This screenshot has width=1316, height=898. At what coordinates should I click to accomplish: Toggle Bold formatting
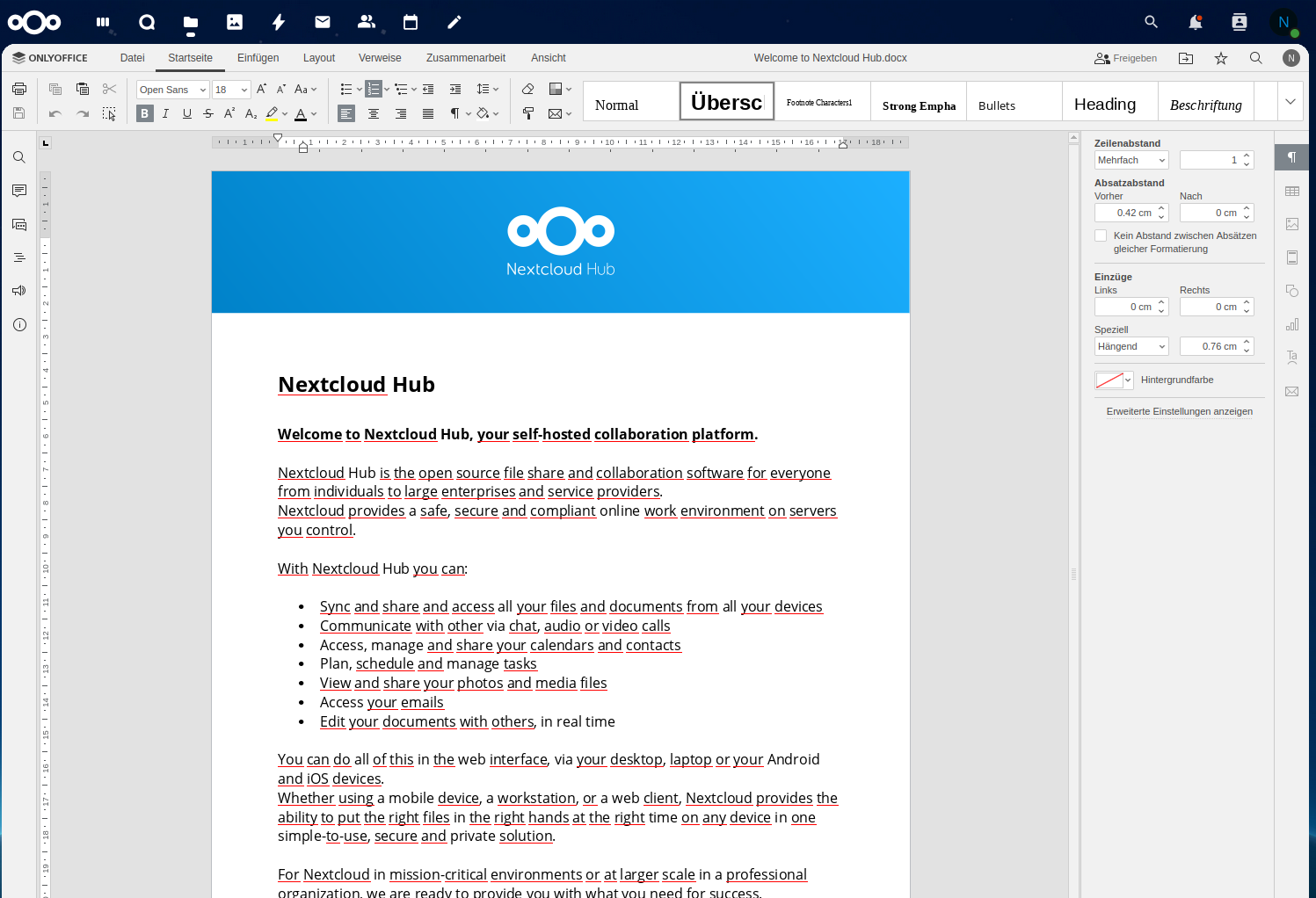pos(145,113)
